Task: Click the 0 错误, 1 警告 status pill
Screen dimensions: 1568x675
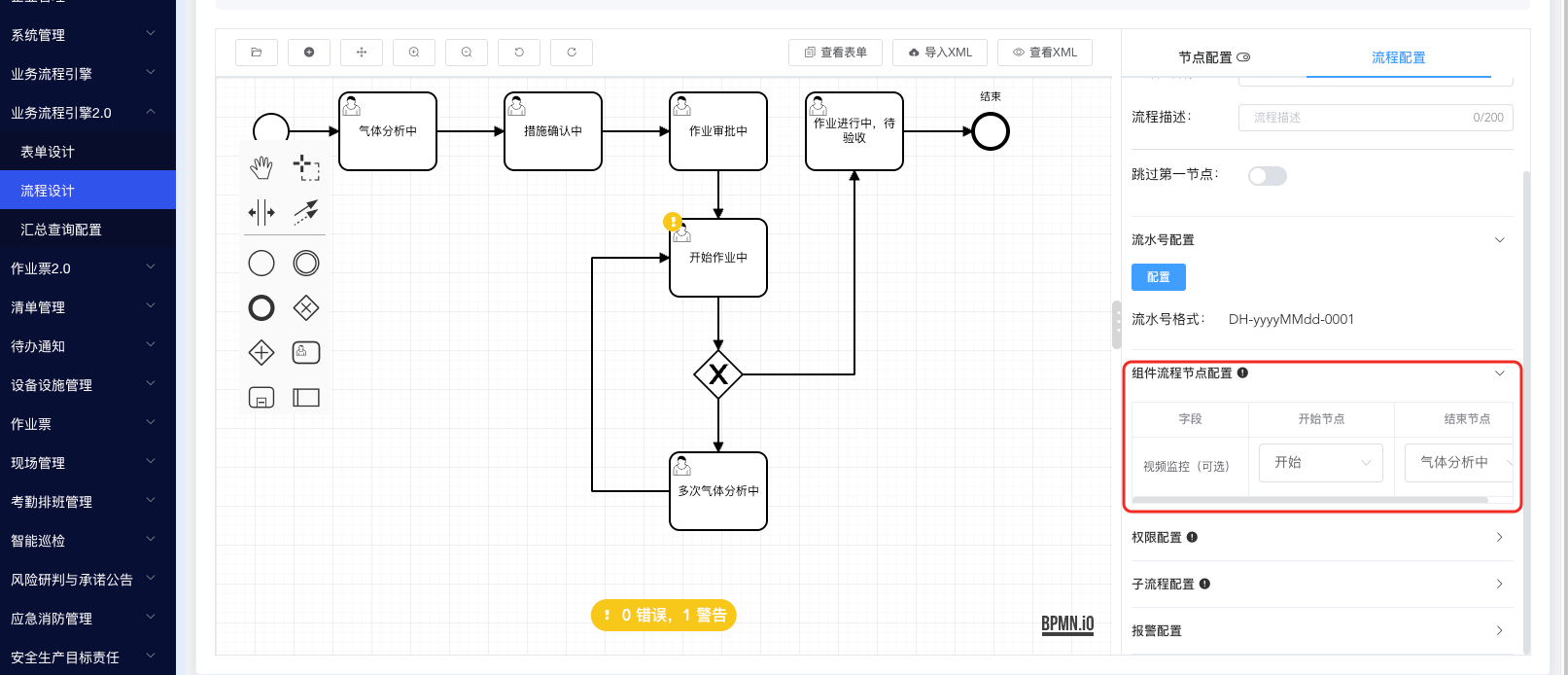Action: tap(664, 615)
